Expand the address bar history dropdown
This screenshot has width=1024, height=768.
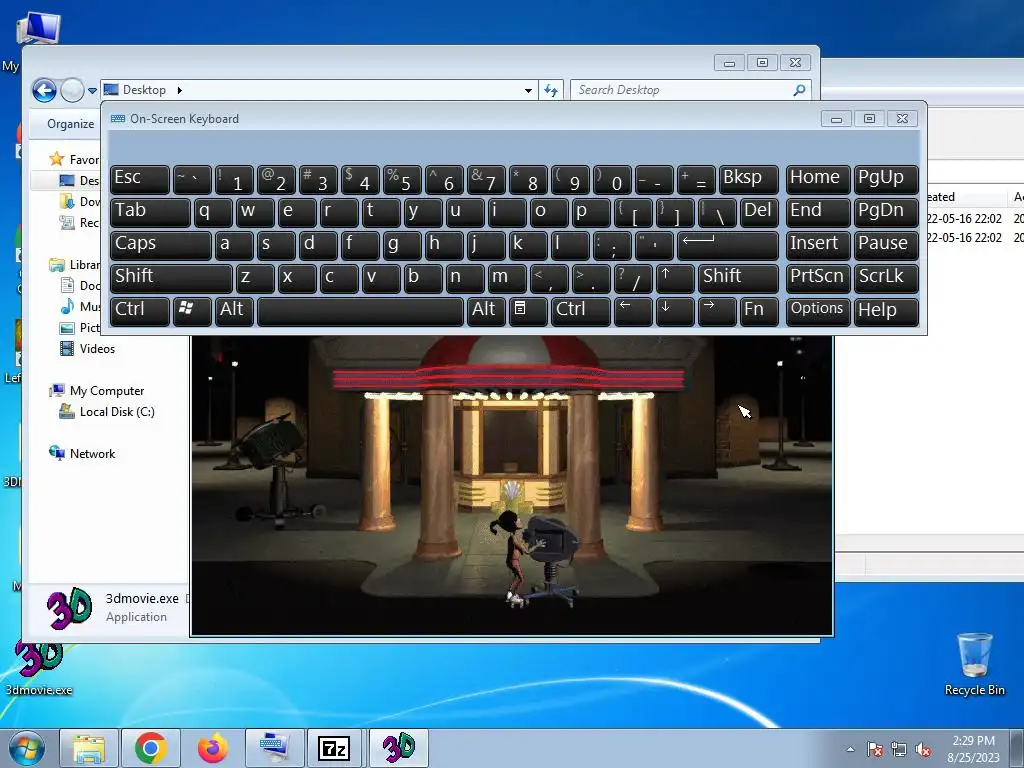528,90
